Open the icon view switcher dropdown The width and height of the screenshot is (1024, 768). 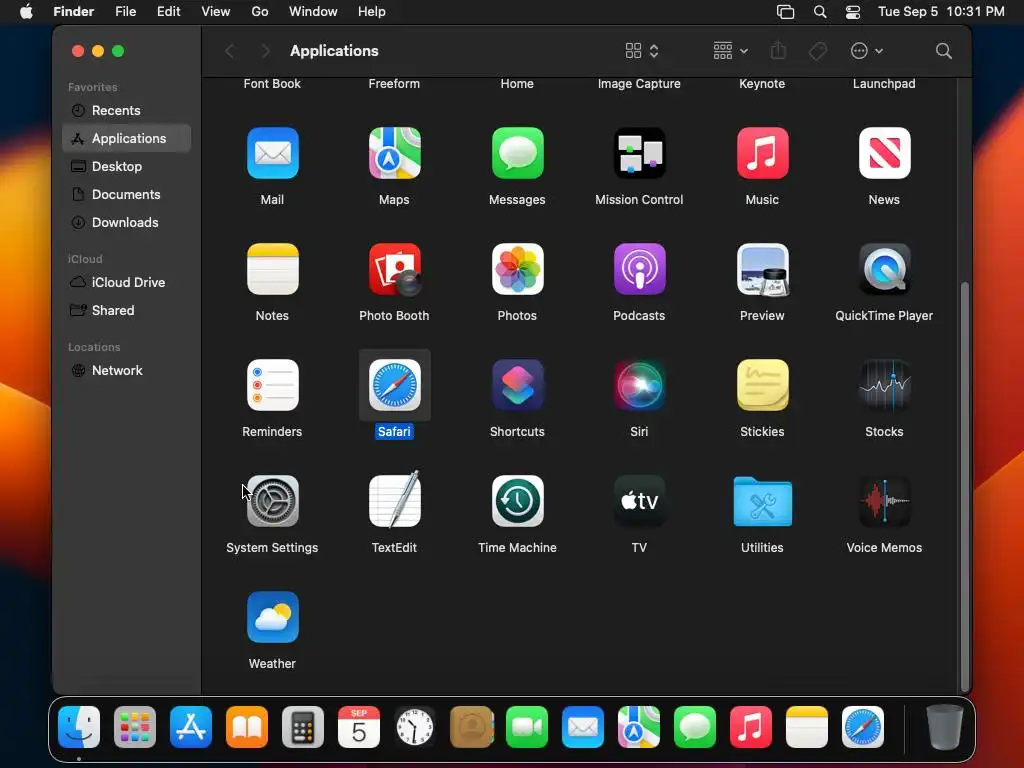tap(642, 51)
